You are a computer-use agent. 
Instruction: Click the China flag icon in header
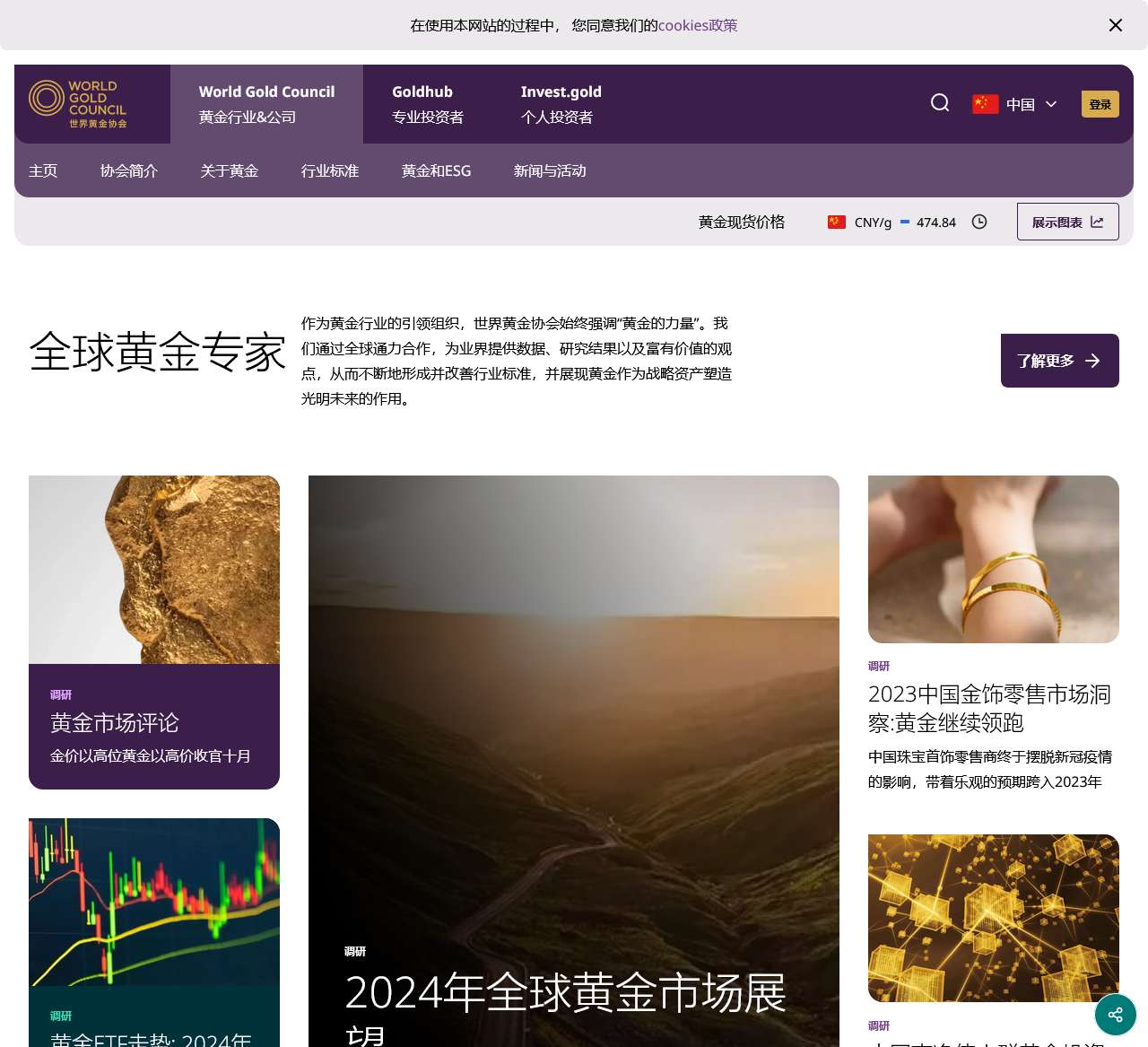986,104
